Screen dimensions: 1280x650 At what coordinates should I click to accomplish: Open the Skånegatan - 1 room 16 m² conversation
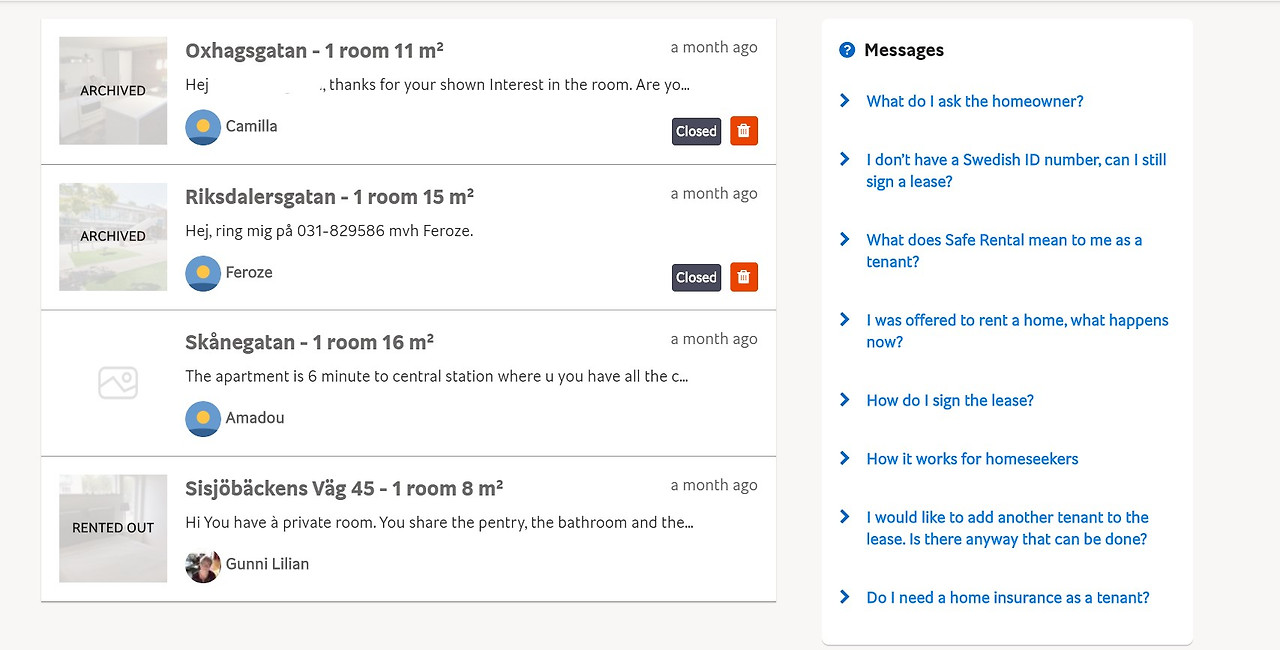pyautogui.click(x=309, y=343)
